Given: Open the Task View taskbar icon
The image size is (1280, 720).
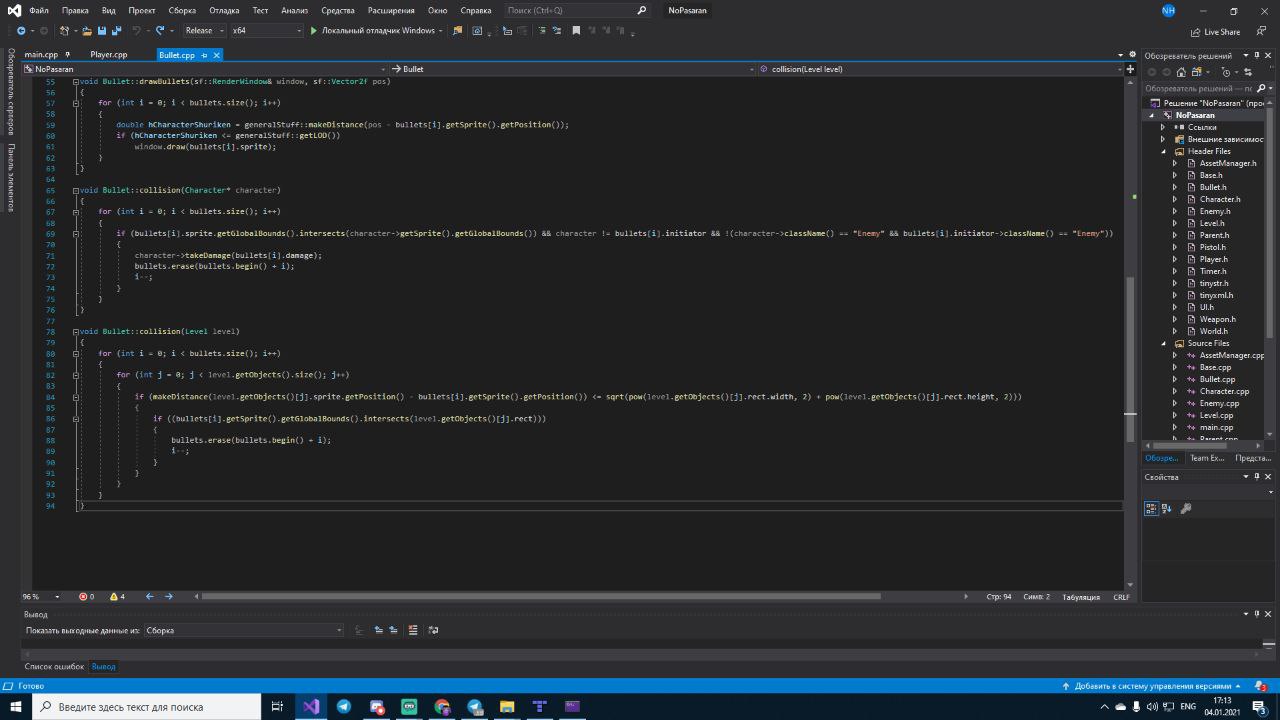Looking at the screenshot, I should click(x=278, y=706).
